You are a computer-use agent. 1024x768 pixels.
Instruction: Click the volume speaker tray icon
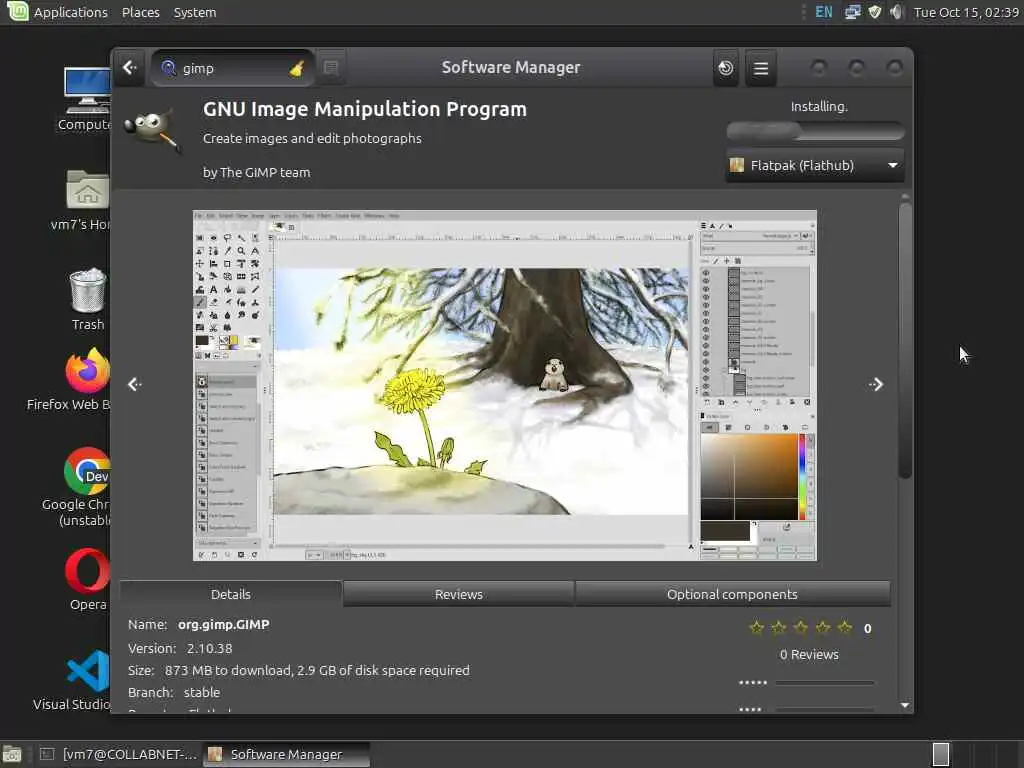[x=897, y=12]
